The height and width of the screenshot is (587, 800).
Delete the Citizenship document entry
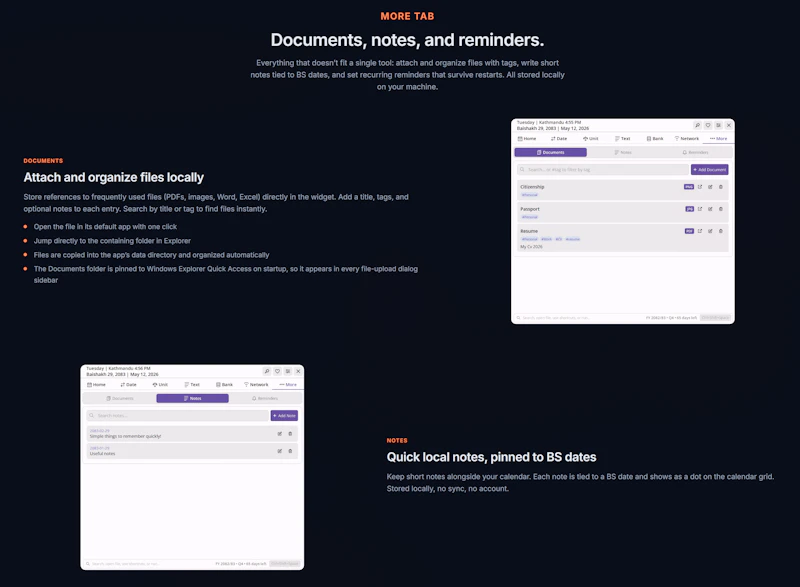[x=721, y=187]
